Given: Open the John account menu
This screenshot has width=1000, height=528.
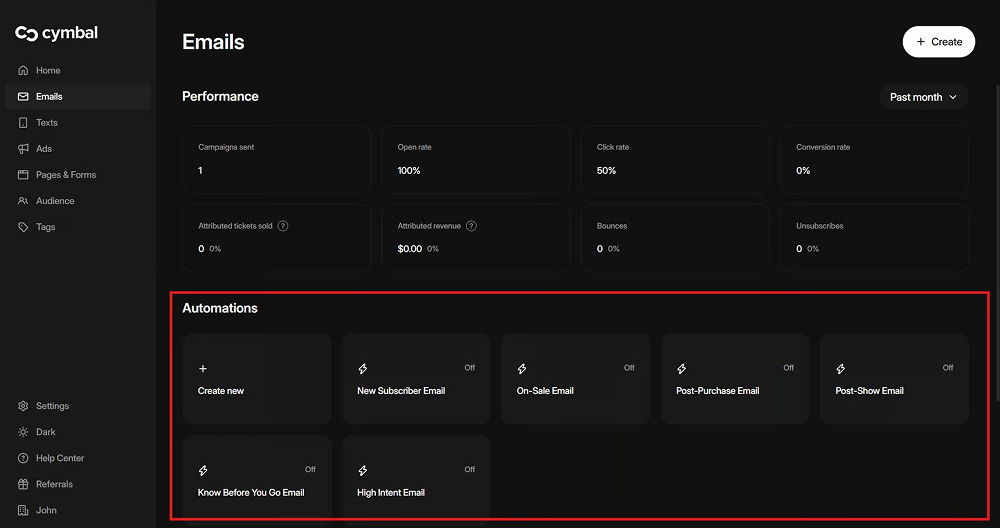Looking at the screenshot, I should click(46, 510).
